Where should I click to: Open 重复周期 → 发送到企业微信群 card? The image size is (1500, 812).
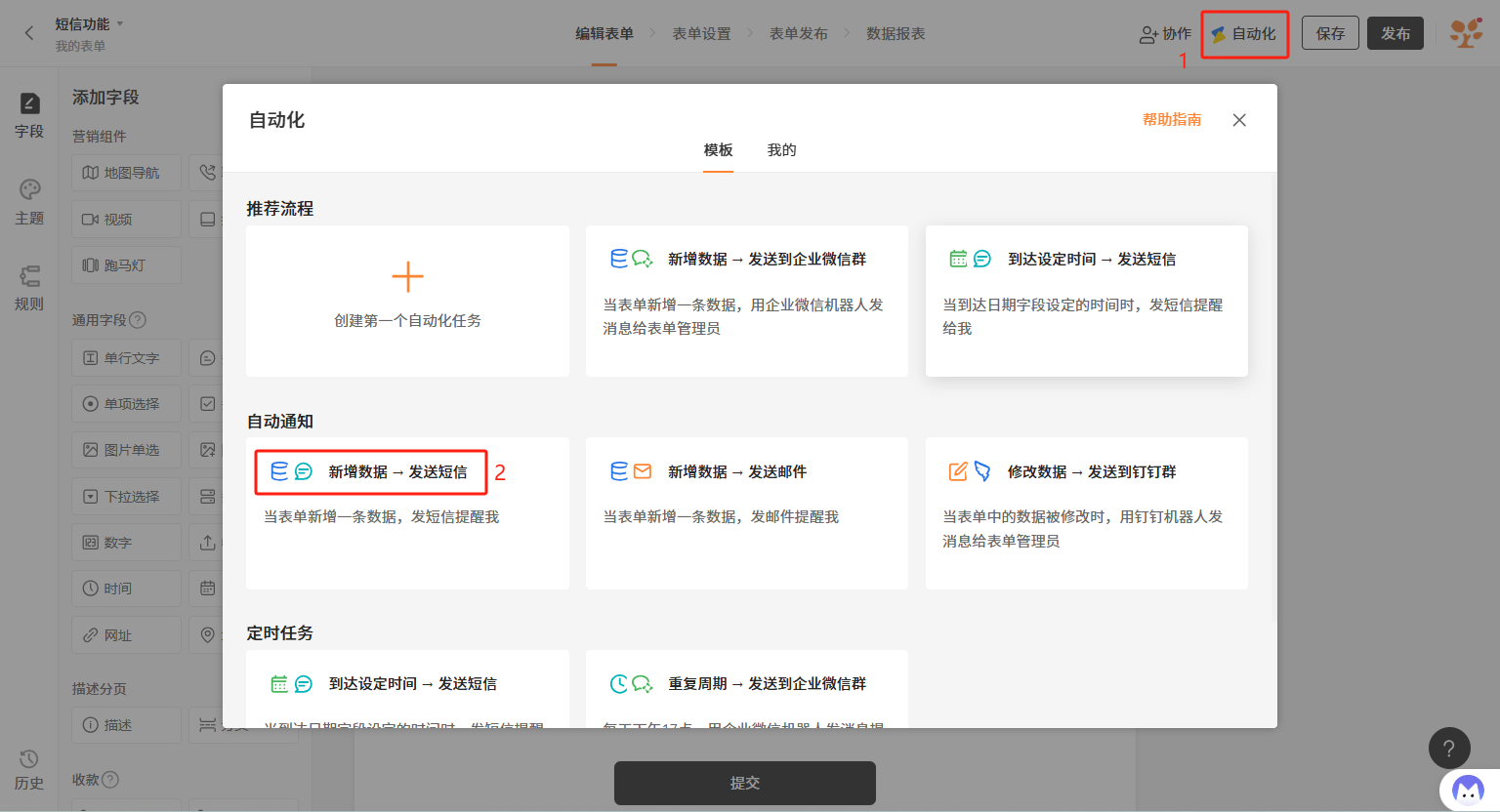click(x=747, y=689)
